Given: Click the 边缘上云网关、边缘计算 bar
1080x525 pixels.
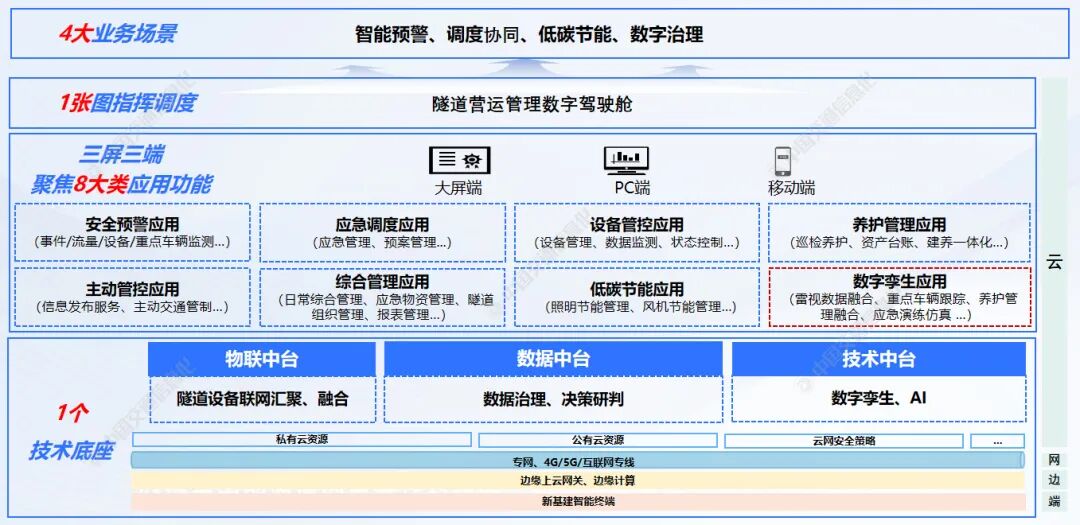Looking at the screenshot, I should 578,480.
